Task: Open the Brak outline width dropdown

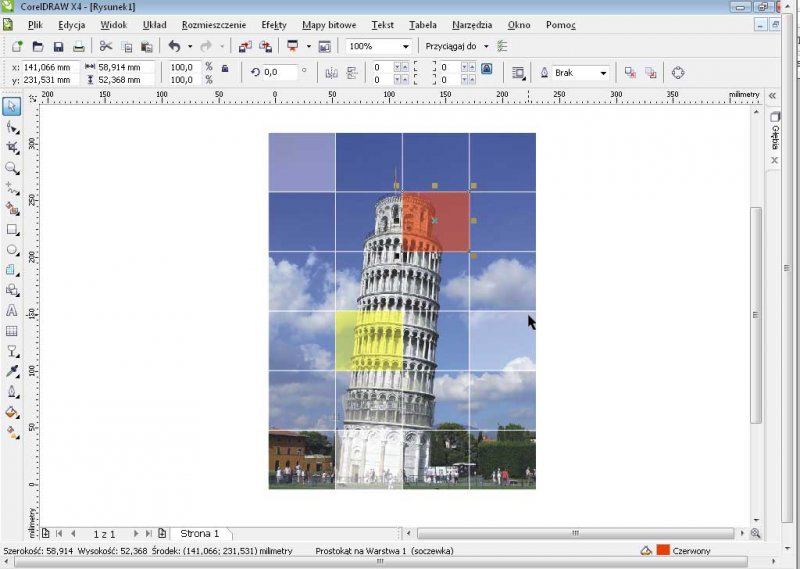Action: pyautogui.click(x=603, y=72)
